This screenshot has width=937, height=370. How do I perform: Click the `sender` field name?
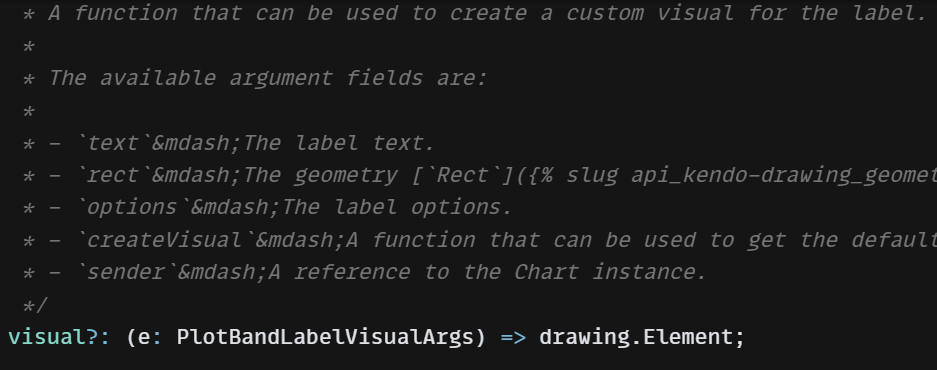126,272
